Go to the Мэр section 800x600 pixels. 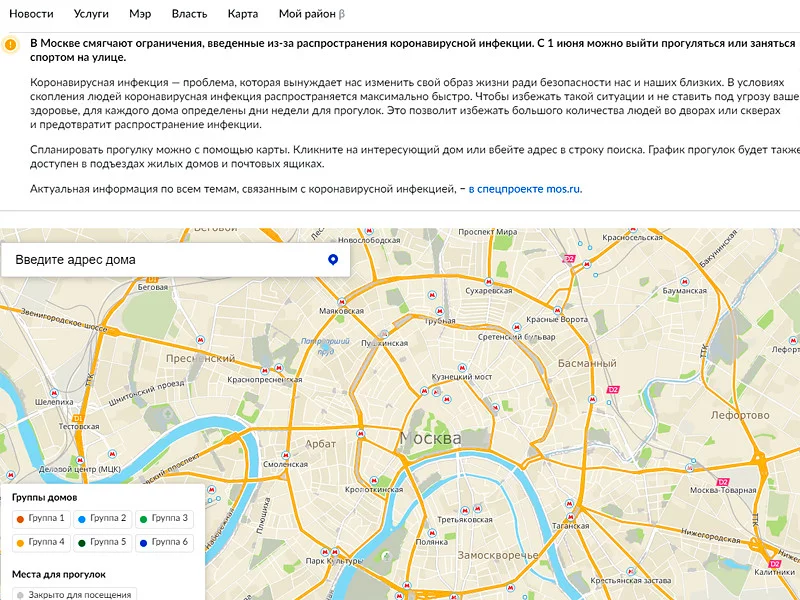[140, 14]
